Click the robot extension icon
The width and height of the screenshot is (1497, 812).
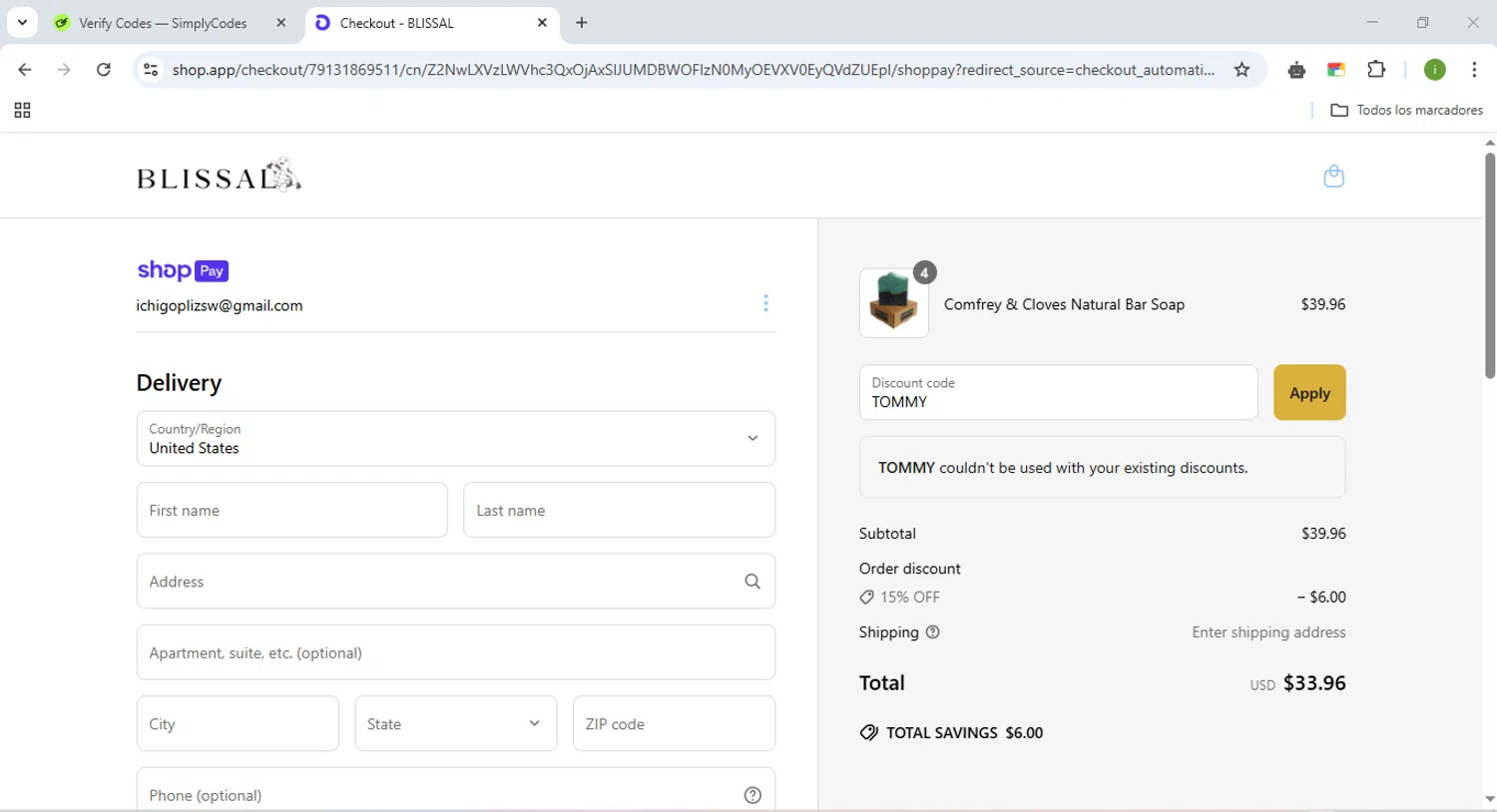[x=1296, y=70]
